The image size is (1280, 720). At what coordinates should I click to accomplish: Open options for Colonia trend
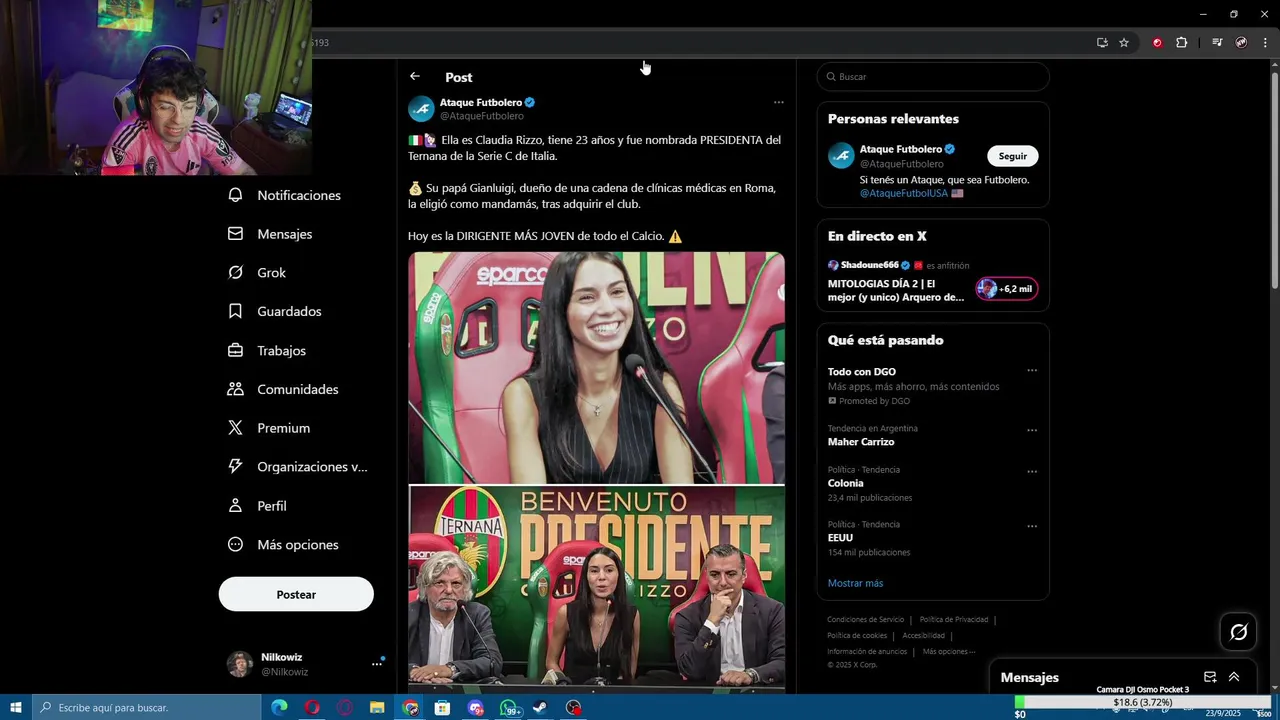1032,472
